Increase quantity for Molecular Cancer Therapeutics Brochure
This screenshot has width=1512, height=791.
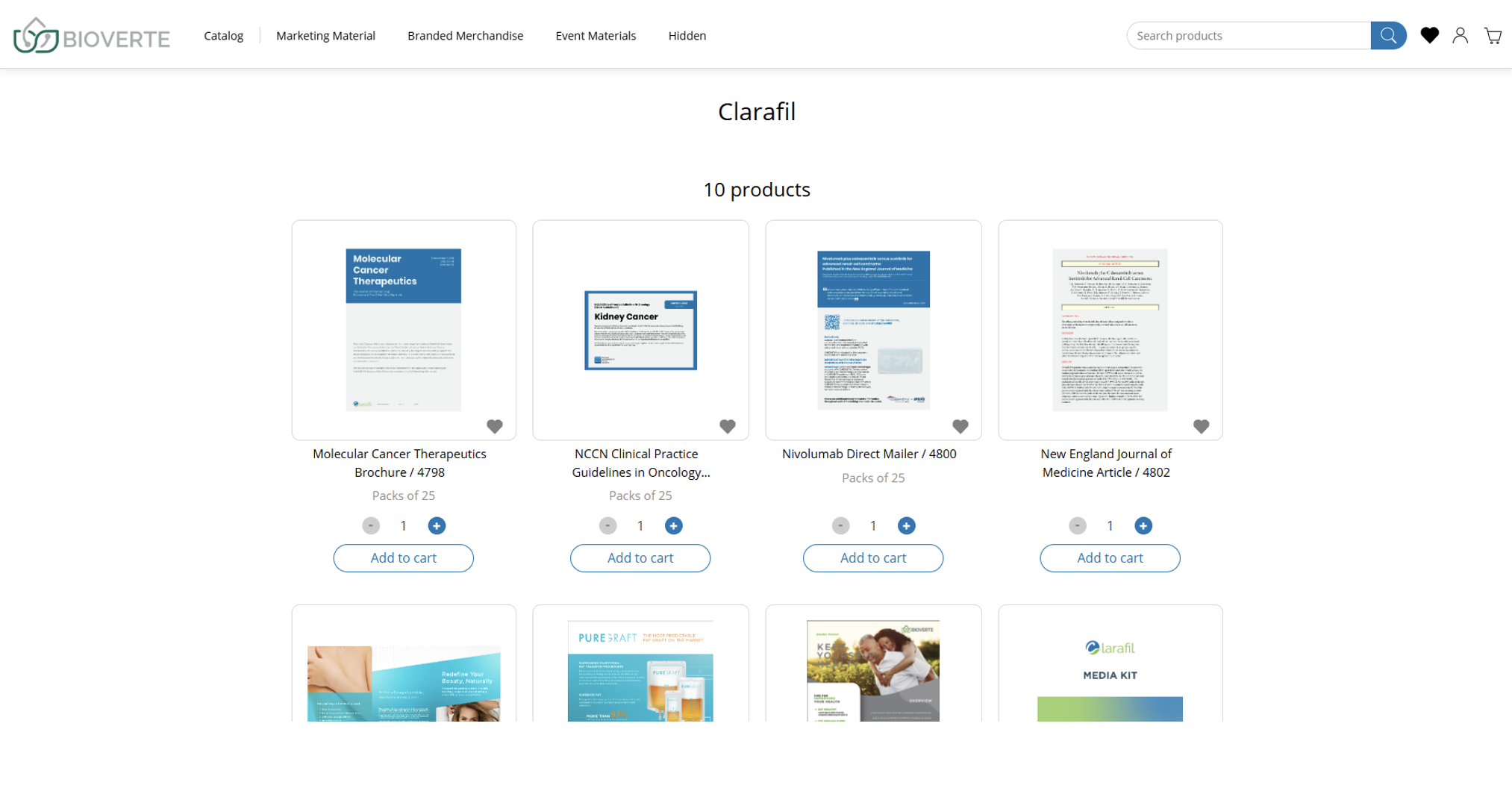coord(437,526)
